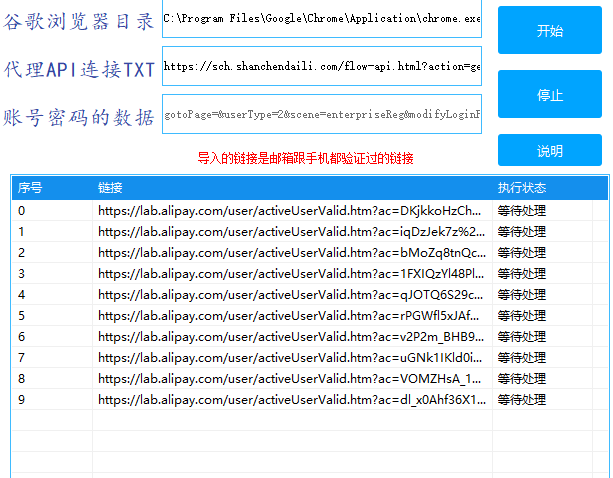Select row 1 link with iqDzJek7z
613x478 pixels.
(x=290, y=232)
